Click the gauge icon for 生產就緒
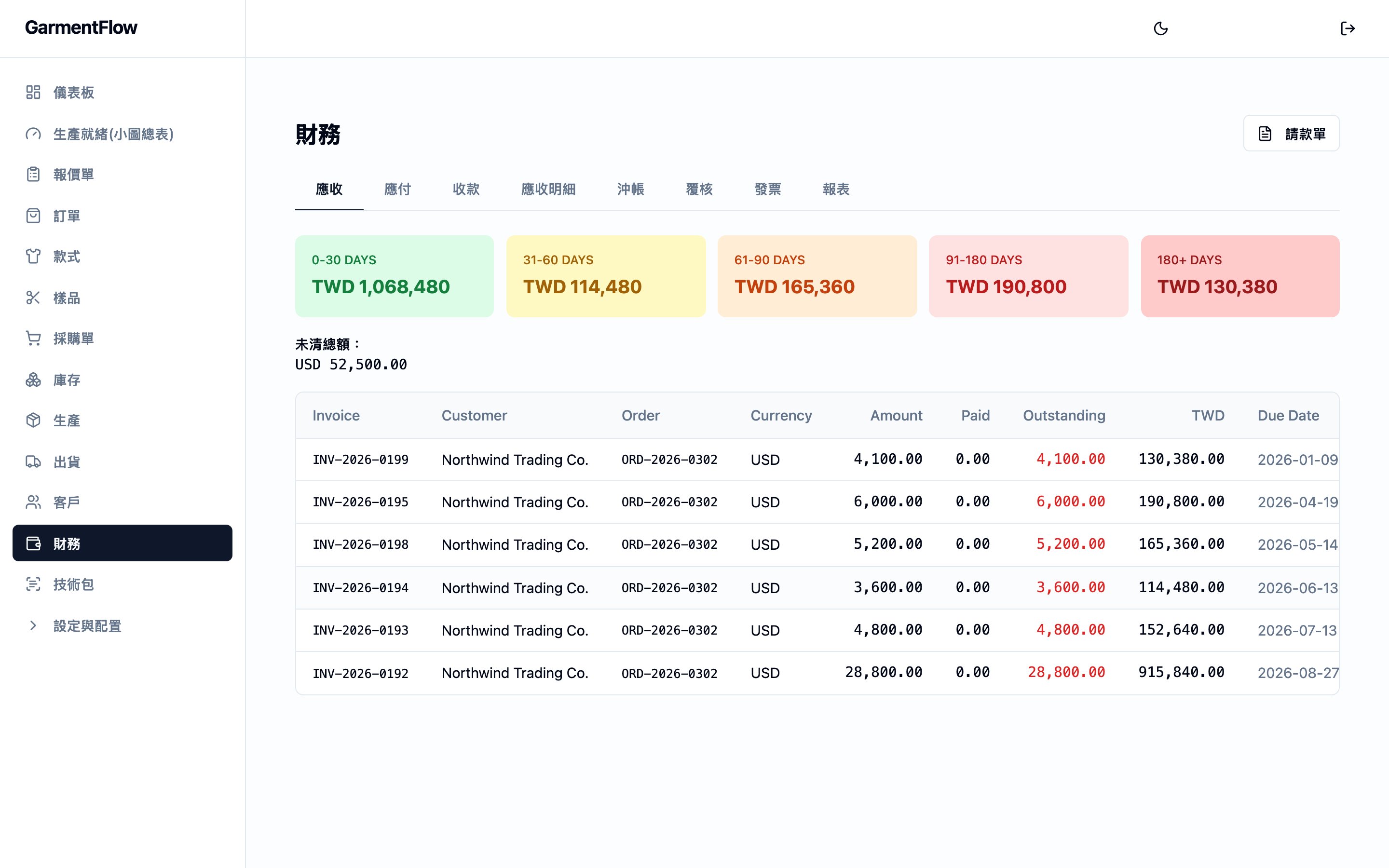This screenshot has width=1389, height=868. point(33,134)
